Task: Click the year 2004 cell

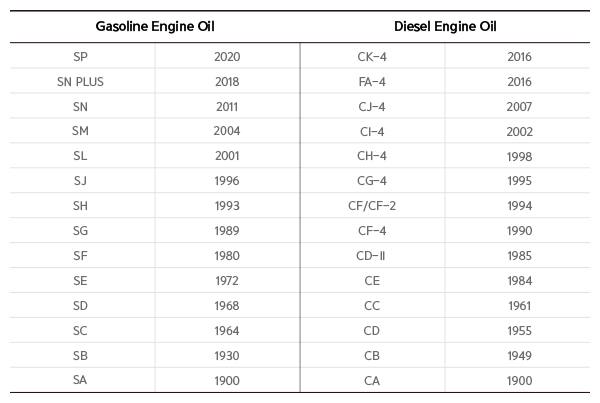Action: (227, 131)
